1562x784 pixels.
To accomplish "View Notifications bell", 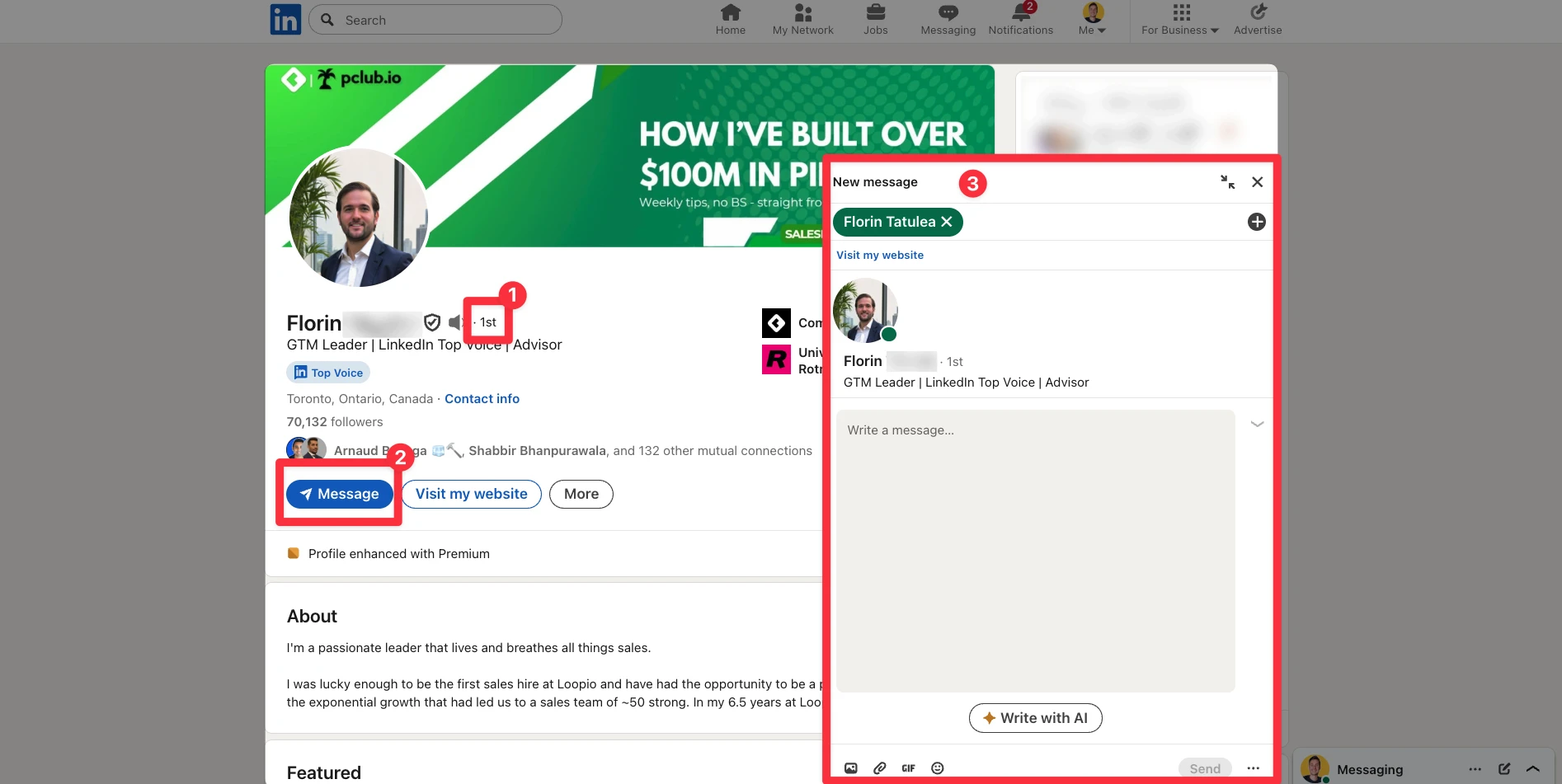I will 1020,20.
